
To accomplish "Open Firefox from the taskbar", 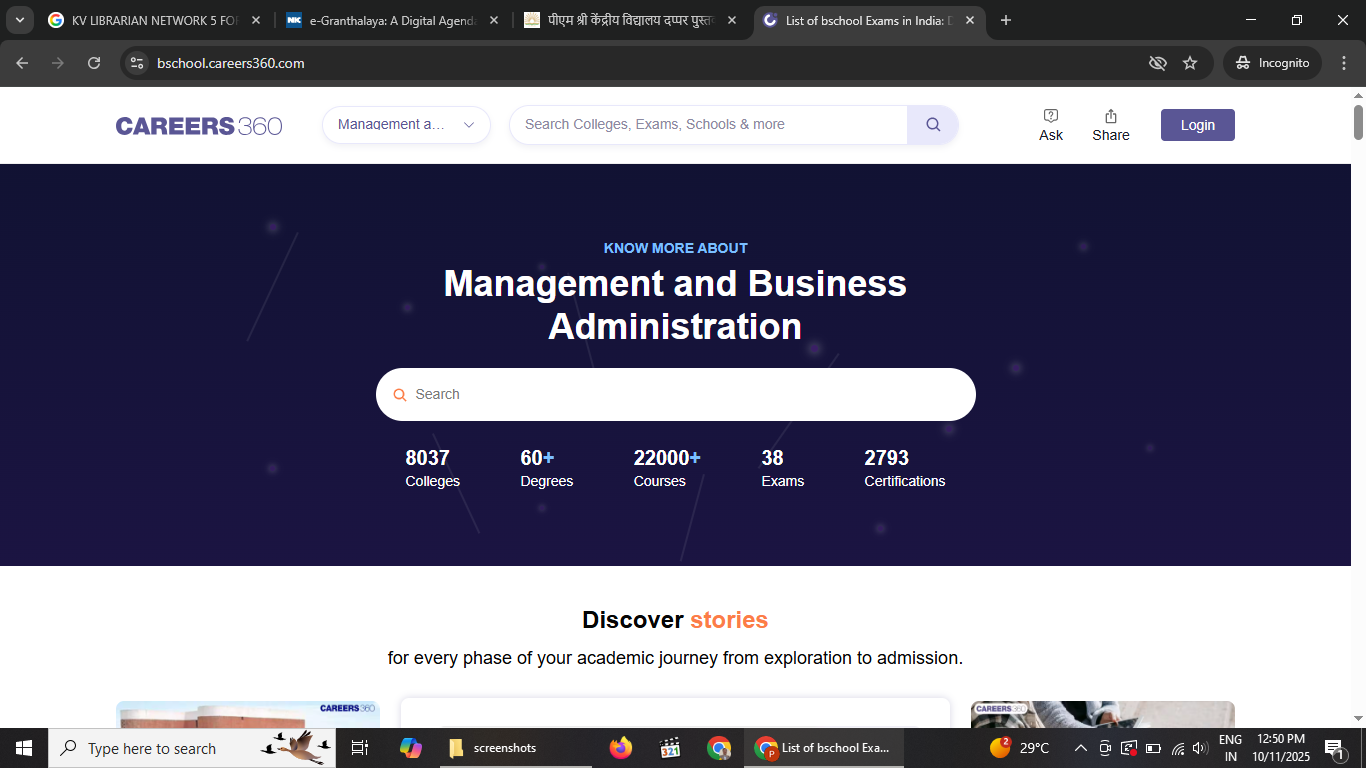I will (621, 748).
